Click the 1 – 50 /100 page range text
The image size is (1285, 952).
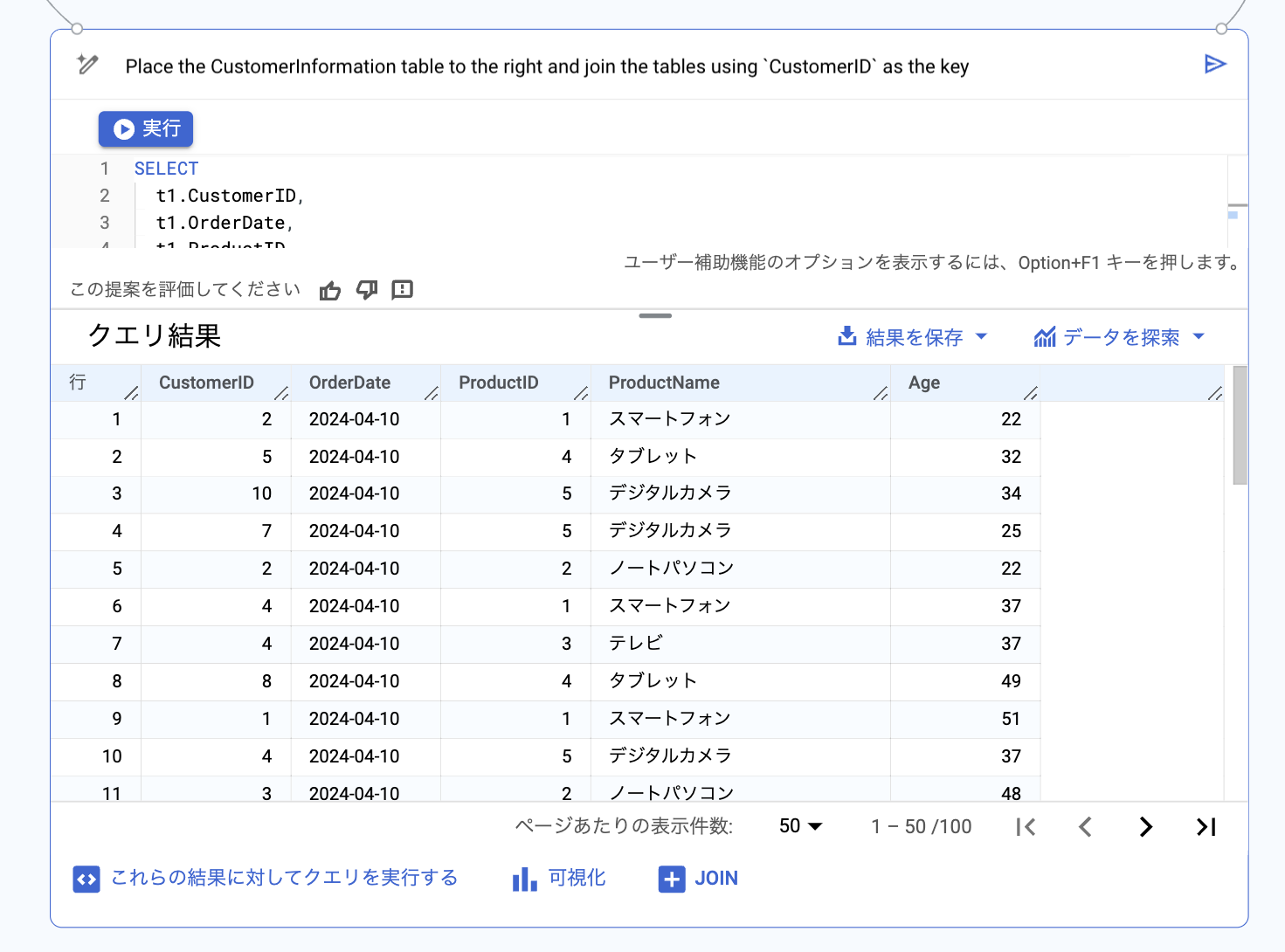click(921, 826)
